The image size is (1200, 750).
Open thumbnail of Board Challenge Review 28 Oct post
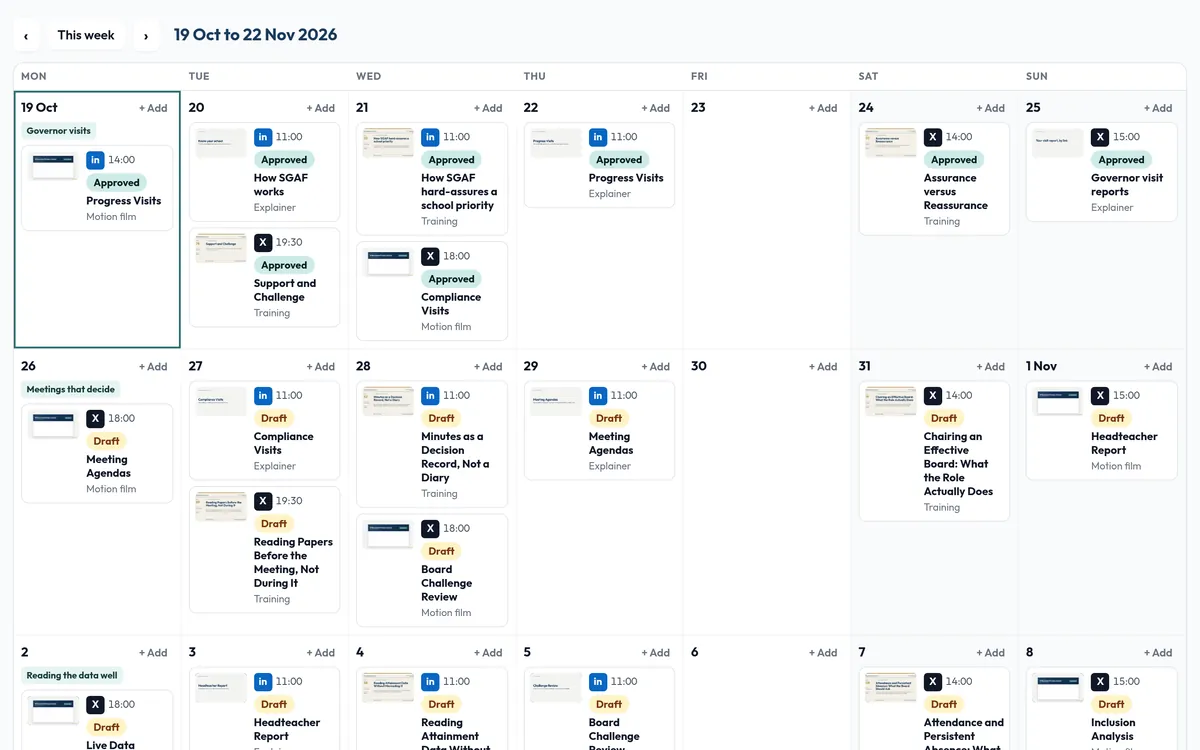coord(388,534)
